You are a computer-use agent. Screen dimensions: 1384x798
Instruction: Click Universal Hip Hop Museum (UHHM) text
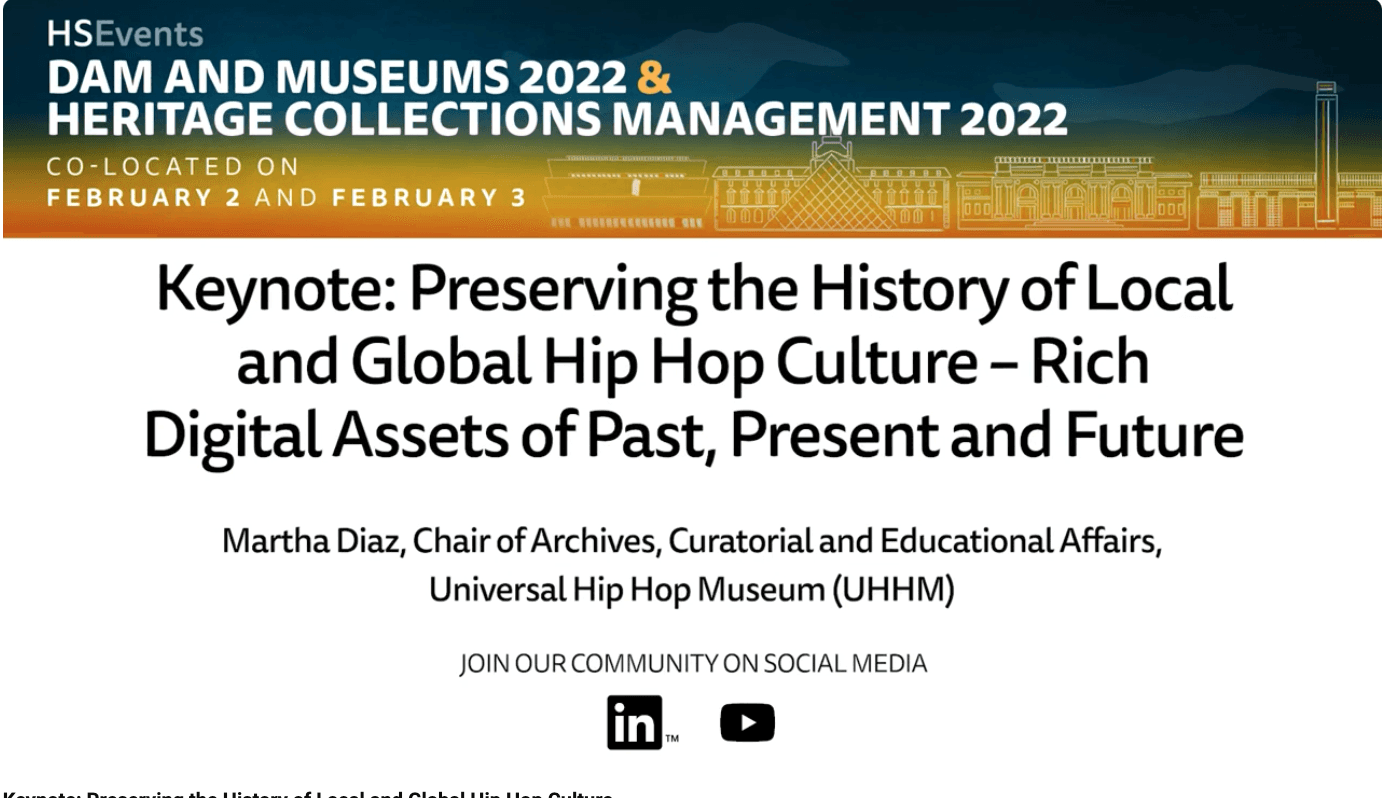coord(693,589)
